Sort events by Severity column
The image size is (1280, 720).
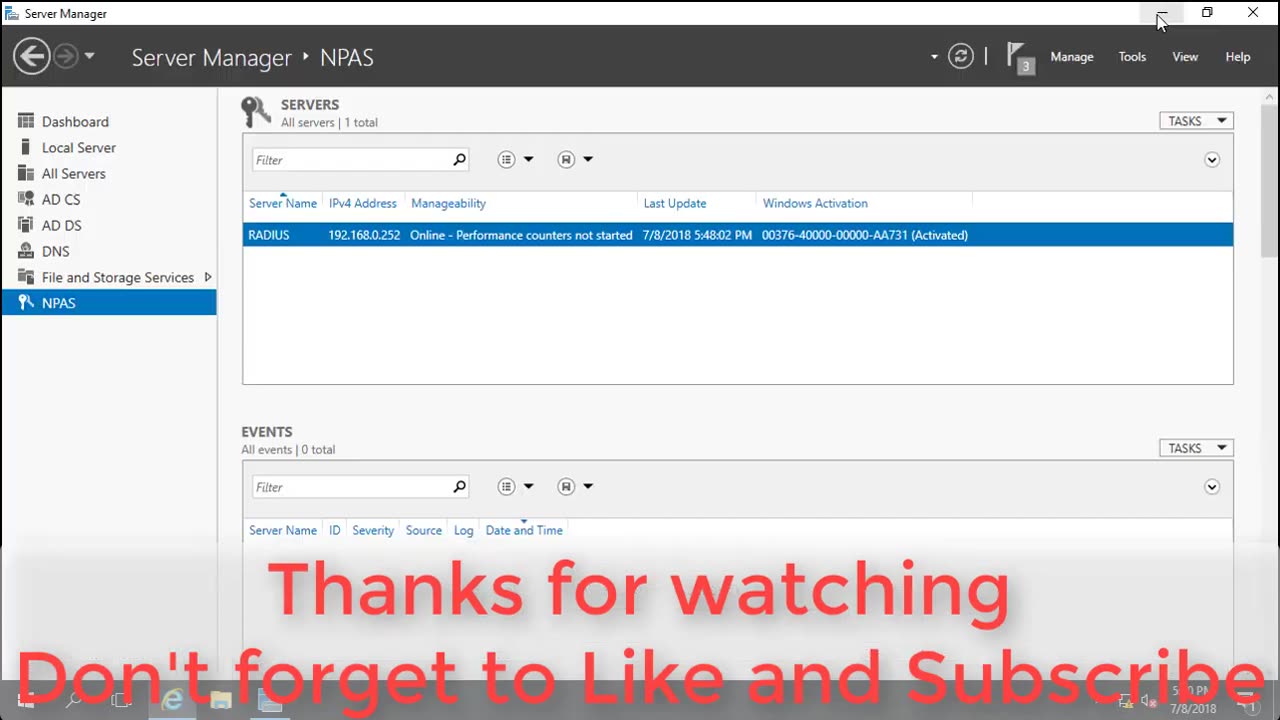click(x=373, y=530)
